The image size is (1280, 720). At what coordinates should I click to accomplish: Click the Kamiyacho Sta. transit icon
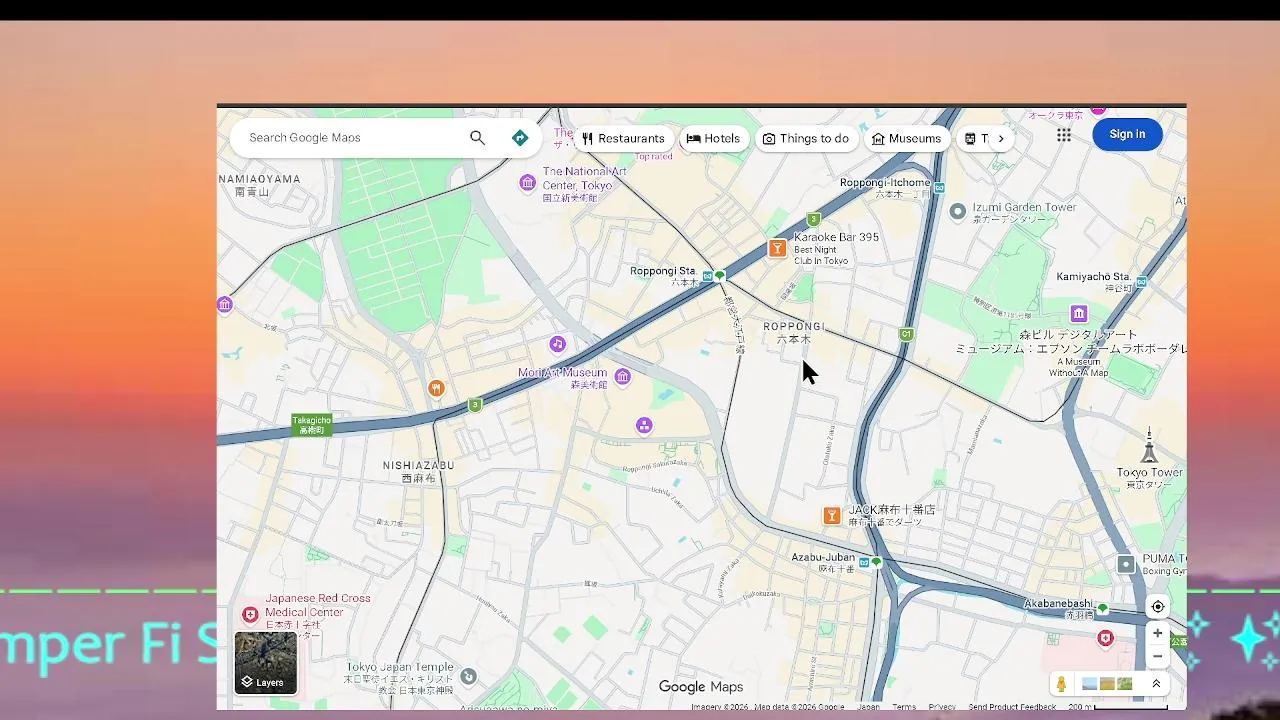pos(1141,283)
